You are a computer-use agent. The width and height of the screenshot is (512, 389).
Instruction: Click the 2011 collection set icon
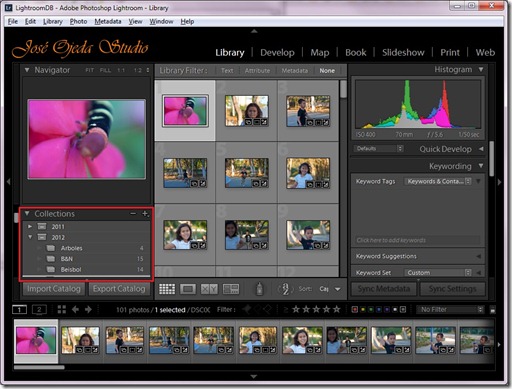[42, 226]
